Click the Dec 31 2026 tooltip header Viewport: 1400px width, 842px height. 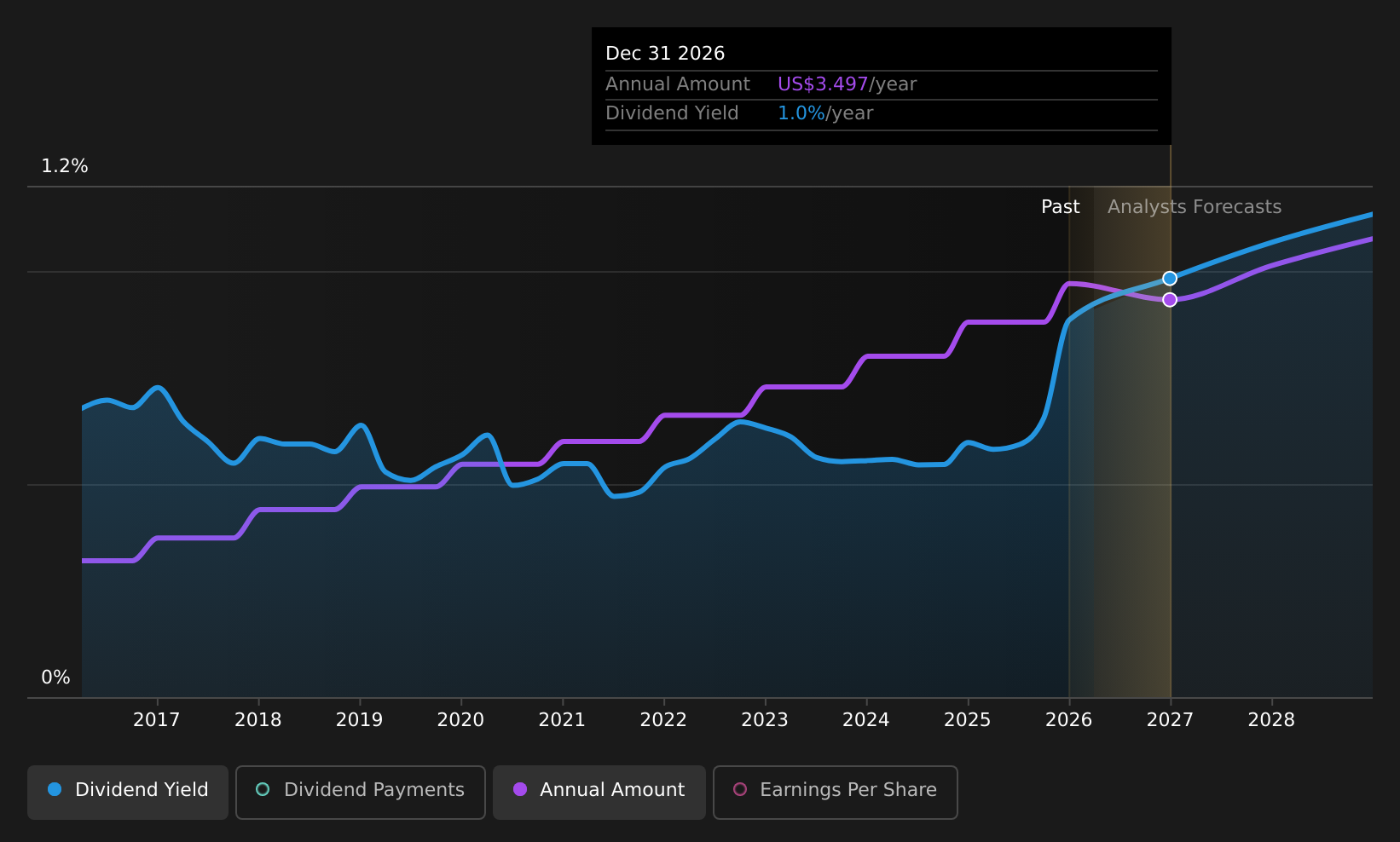pyautogui.click(x=665, y=53)
